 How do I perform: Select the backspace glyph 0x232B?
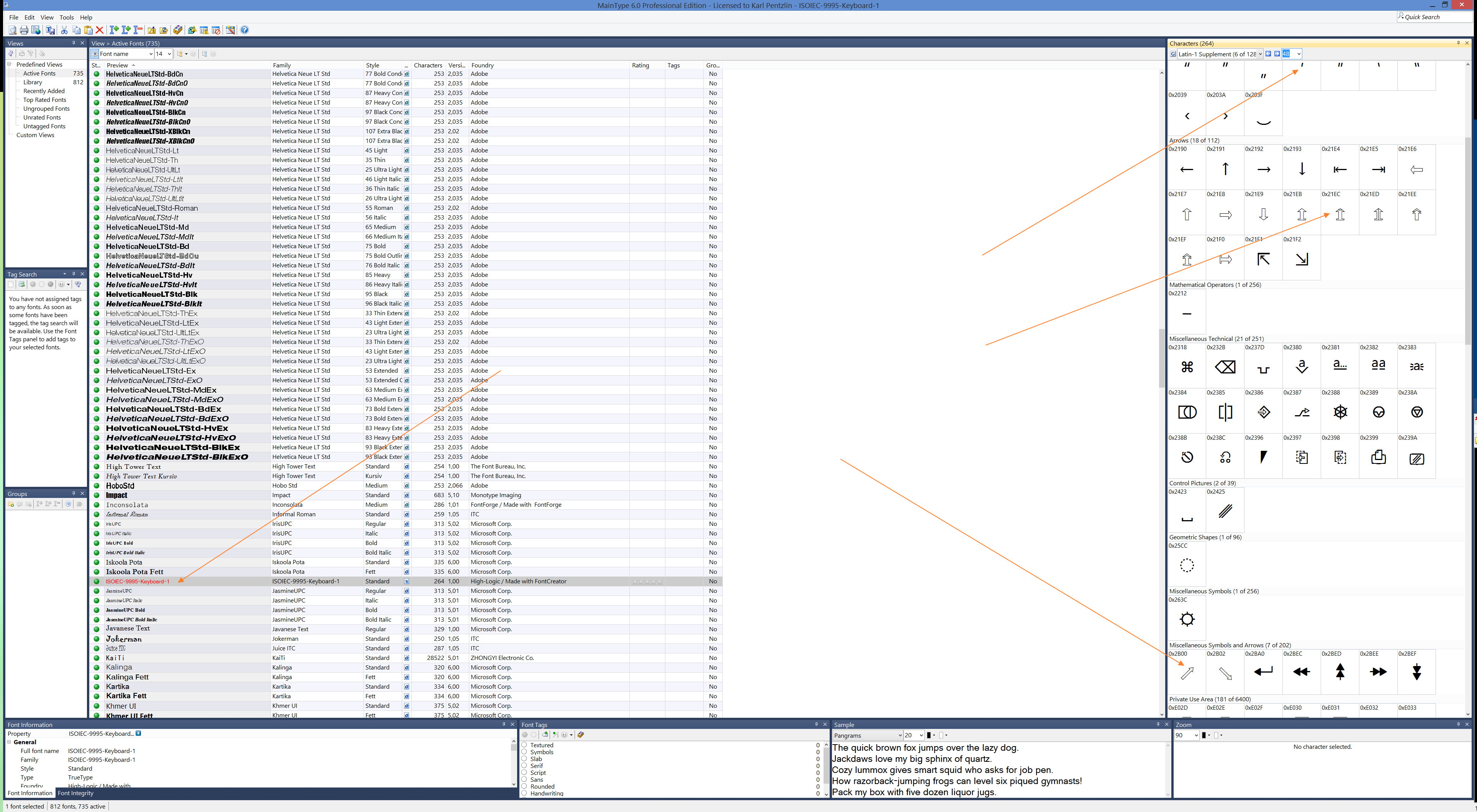1225,367
